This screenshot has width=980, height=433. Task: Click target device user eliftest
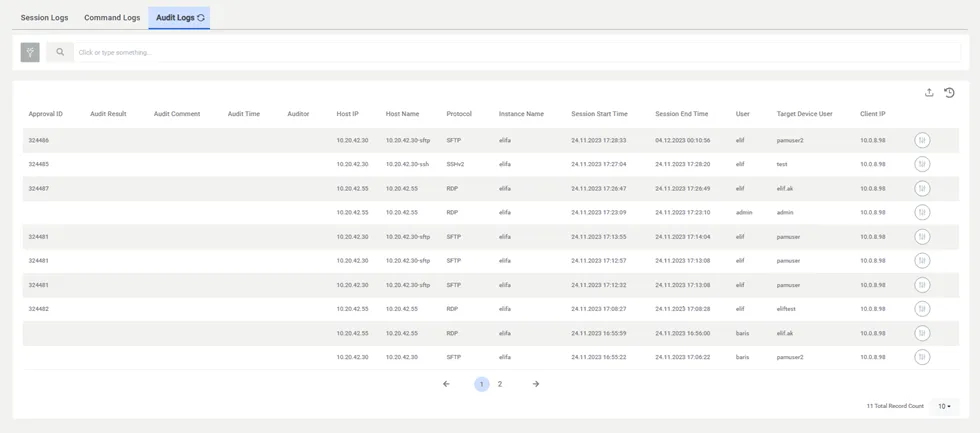tap(786, 309)
